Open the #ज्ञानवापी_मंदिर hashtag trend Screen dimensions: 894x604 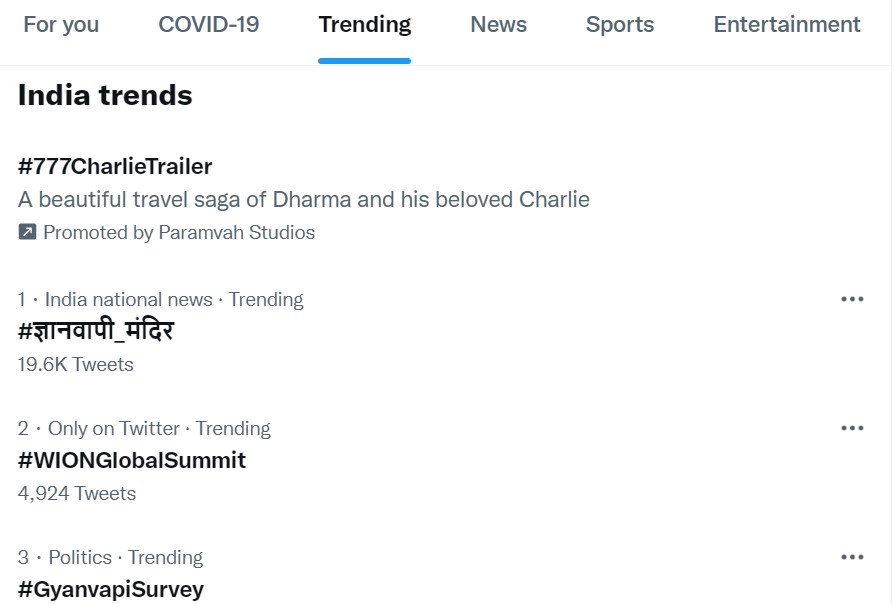96,331
